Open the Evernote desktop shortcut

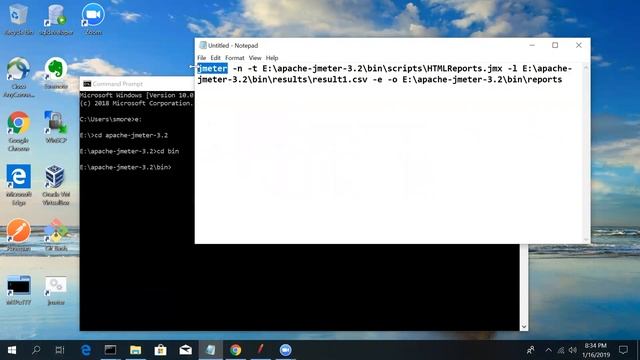point(56,73)
